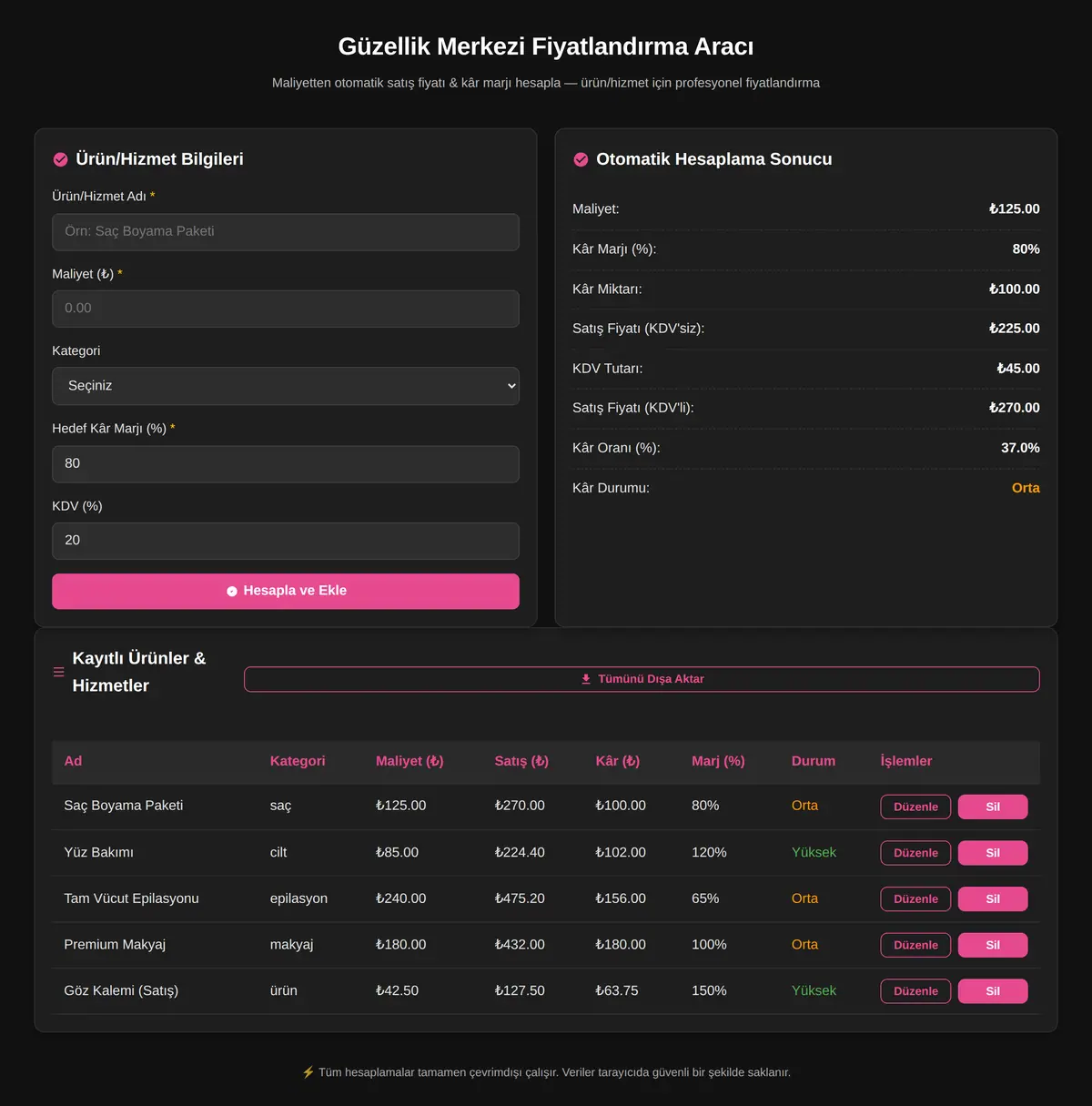
Task: Click the Durum column header
Action: click(x=814, y=761)
